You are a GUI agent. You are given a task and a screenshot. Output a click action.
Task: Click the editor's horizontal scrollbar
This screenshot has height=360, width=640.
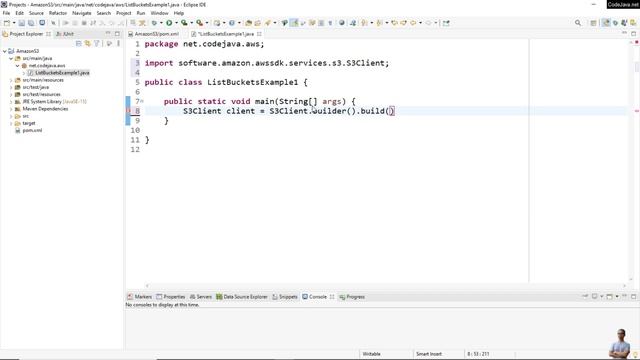click(385, 286)
